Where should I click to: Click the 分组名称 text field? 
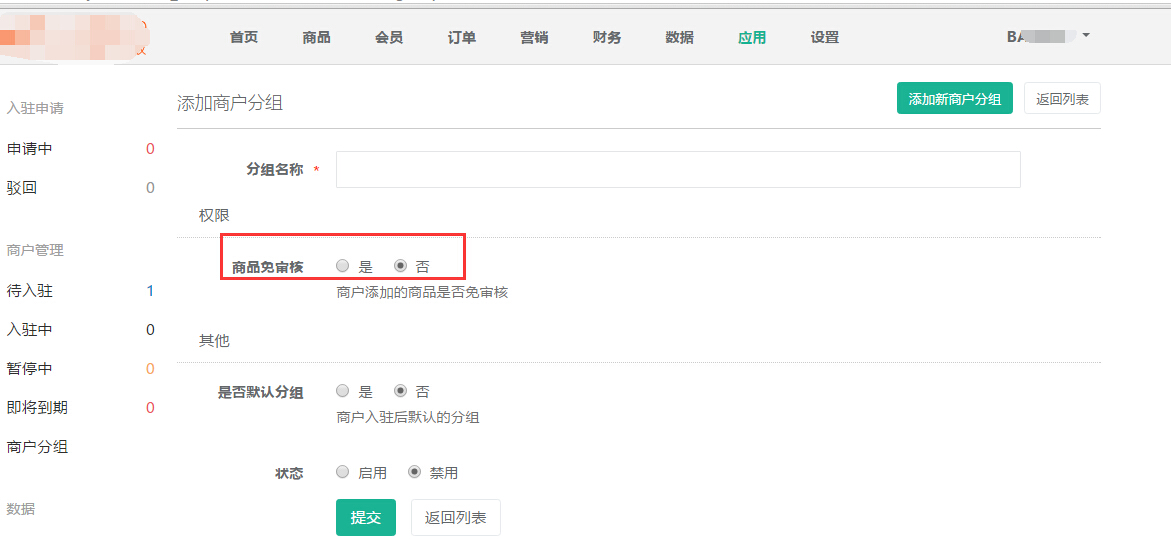[677, 170]
